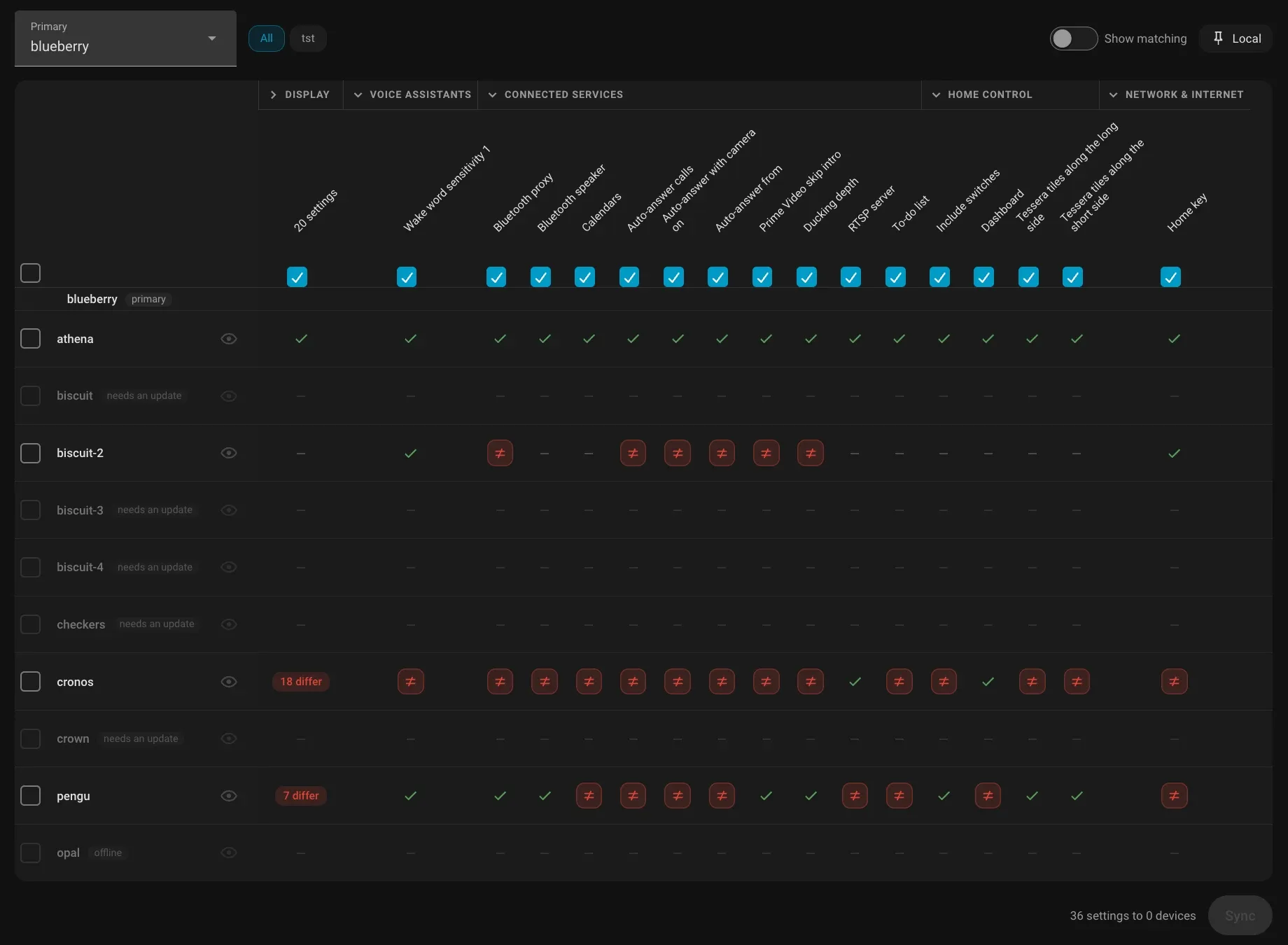The image size is (1288, 945).
Task: Open the Primary blueberry dropdown
Action: [125, 38]
